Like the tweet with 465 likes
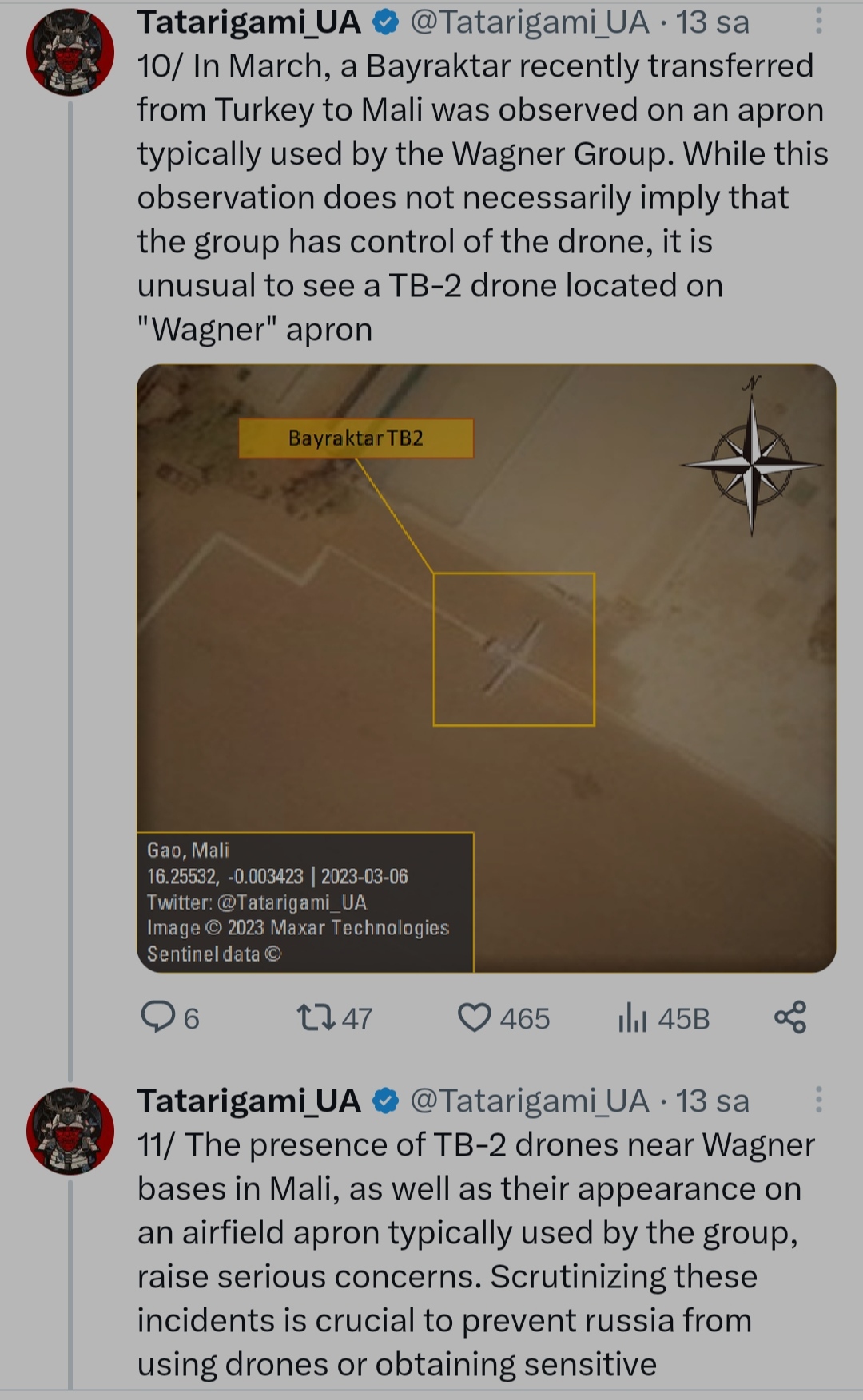This screenshot has width=863, height=1400. tap(474, 1017)
